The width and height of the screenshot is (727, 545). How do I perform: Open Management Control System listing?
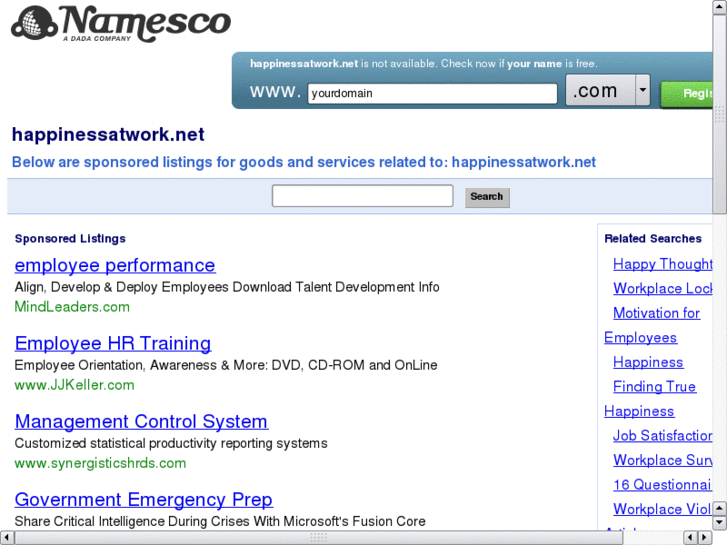click(x=141, y=421)
